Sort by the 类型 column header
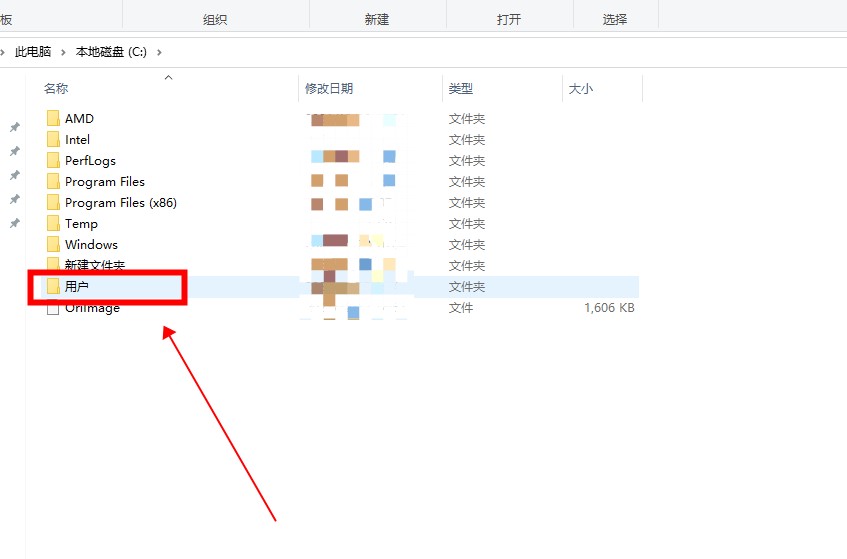 point(460,89)
